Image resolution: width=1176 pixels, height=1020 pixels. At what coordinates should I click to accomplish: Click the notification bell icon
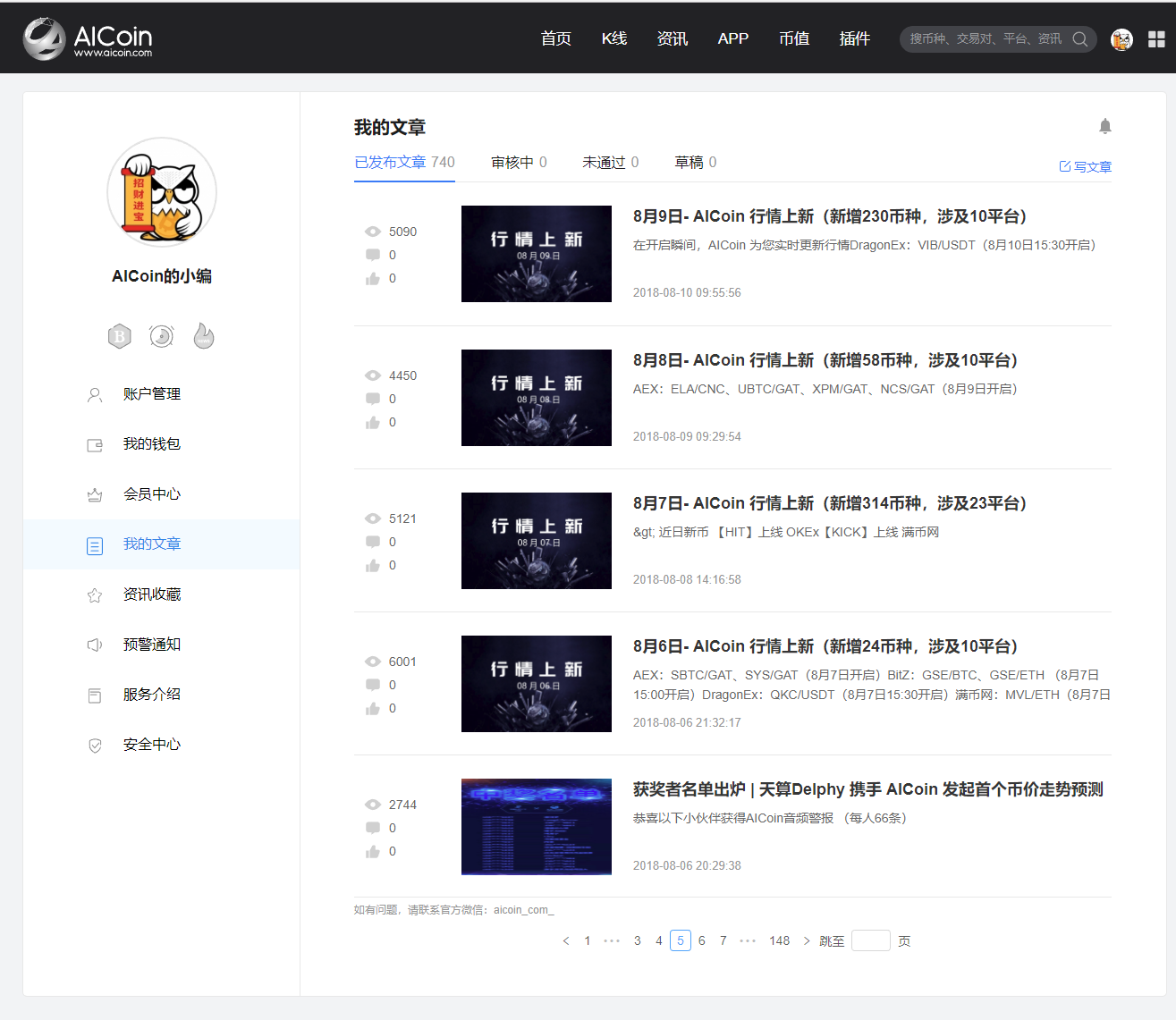coord(1105,126)
